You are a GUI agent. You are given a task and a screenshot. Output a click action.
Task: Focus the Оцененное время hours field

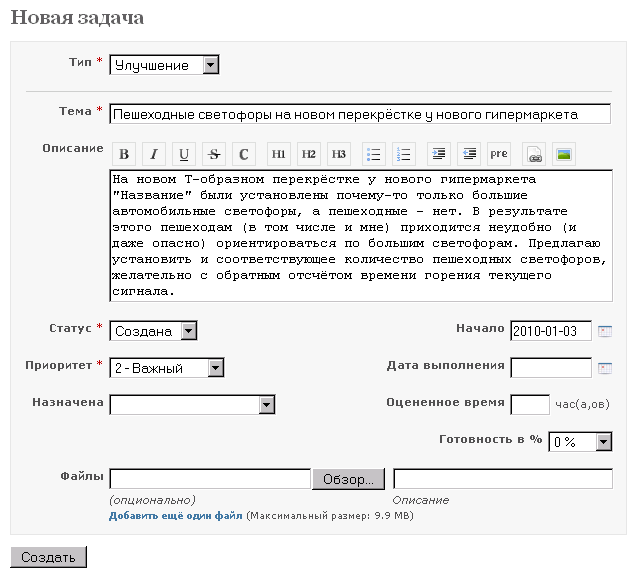click(x=530, y=405)
